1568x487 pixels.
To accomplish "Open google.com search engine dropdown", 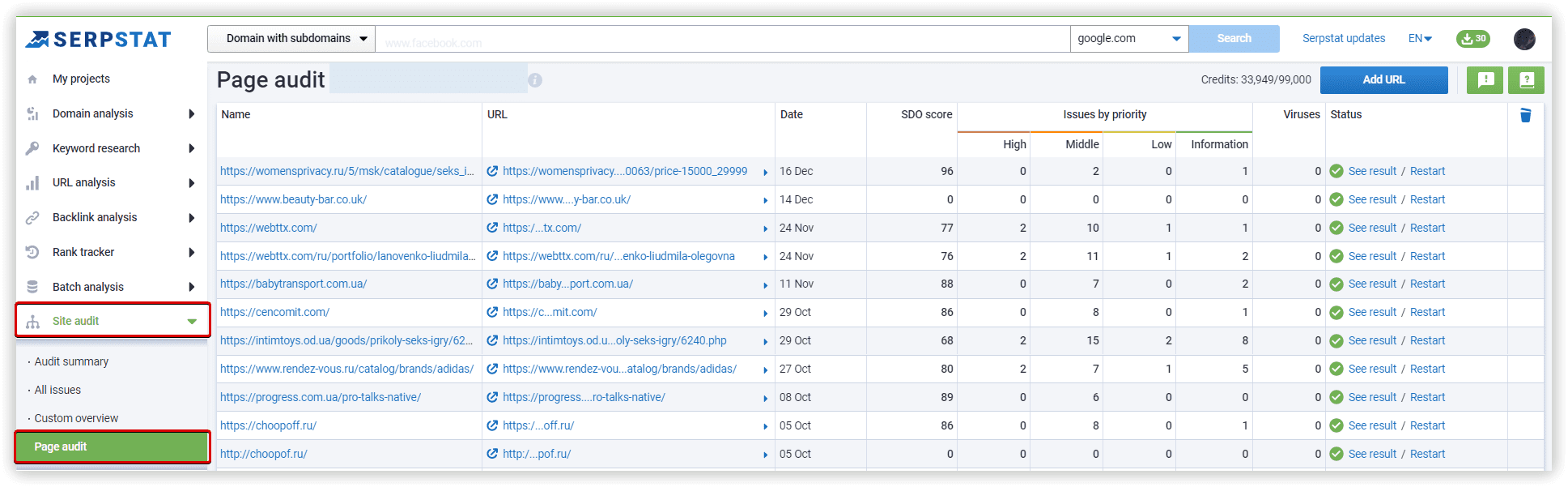I will pos(1129,38).
